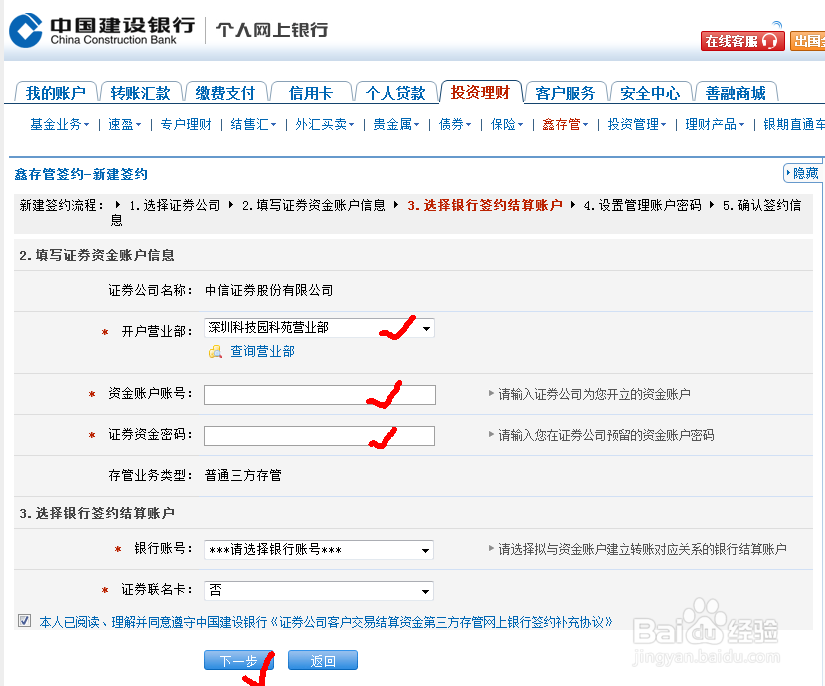This screenshot has height=686, width=825.
Task: Open 在线客服 online customer service
Action: click(742, 41)
